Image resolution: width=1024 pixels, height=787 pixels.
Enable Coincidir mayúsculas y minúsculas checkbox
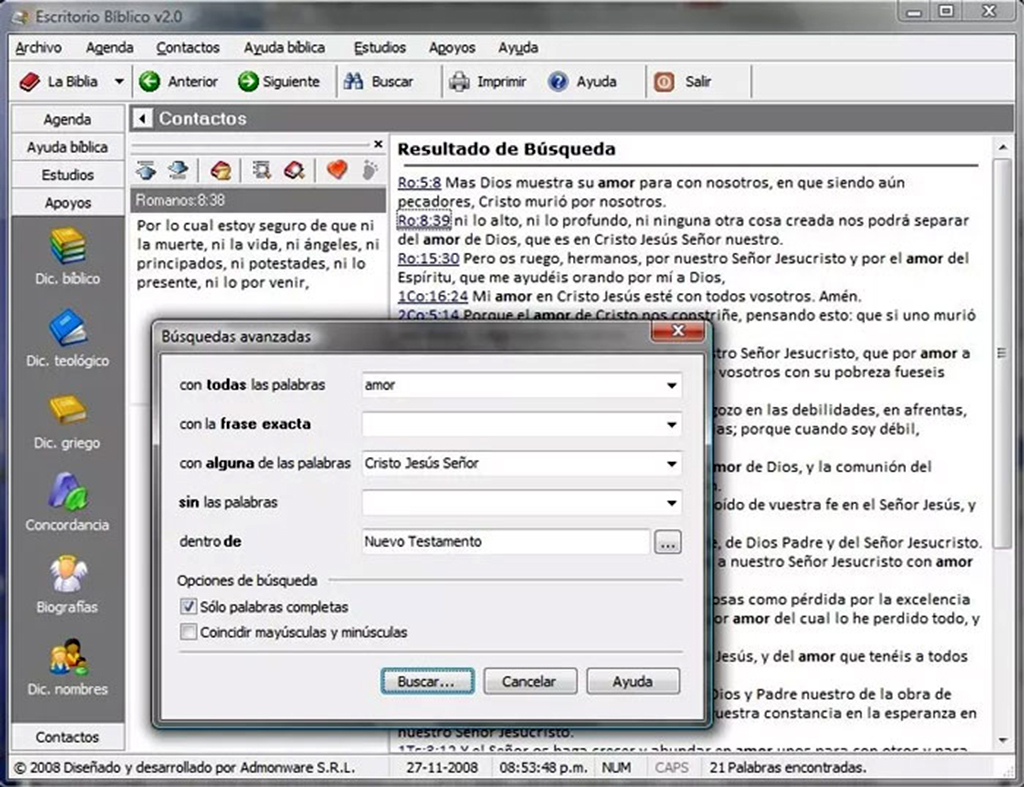point(188,632)
